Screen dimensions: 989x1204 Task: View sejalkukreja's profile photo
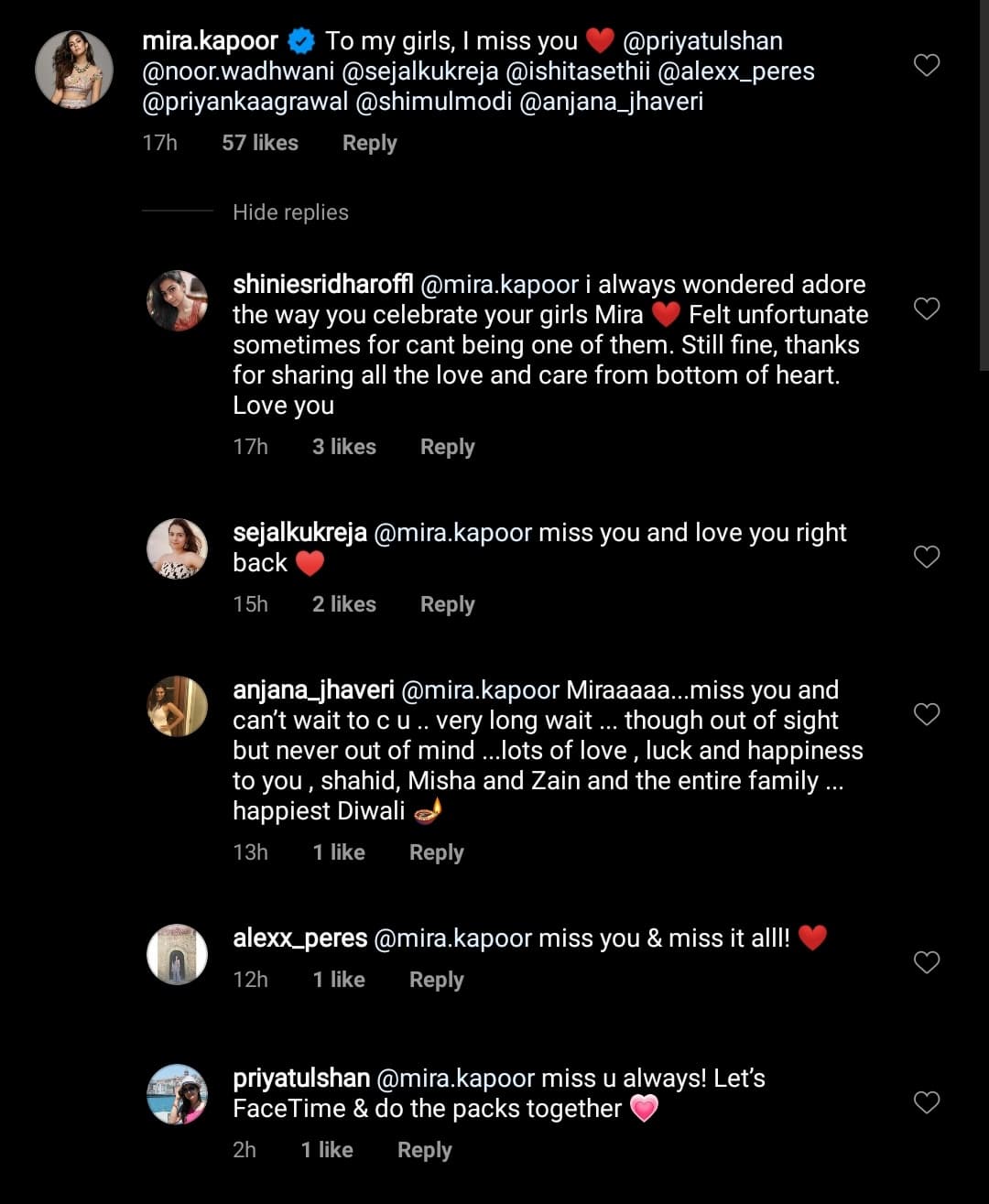click(178, 548)
